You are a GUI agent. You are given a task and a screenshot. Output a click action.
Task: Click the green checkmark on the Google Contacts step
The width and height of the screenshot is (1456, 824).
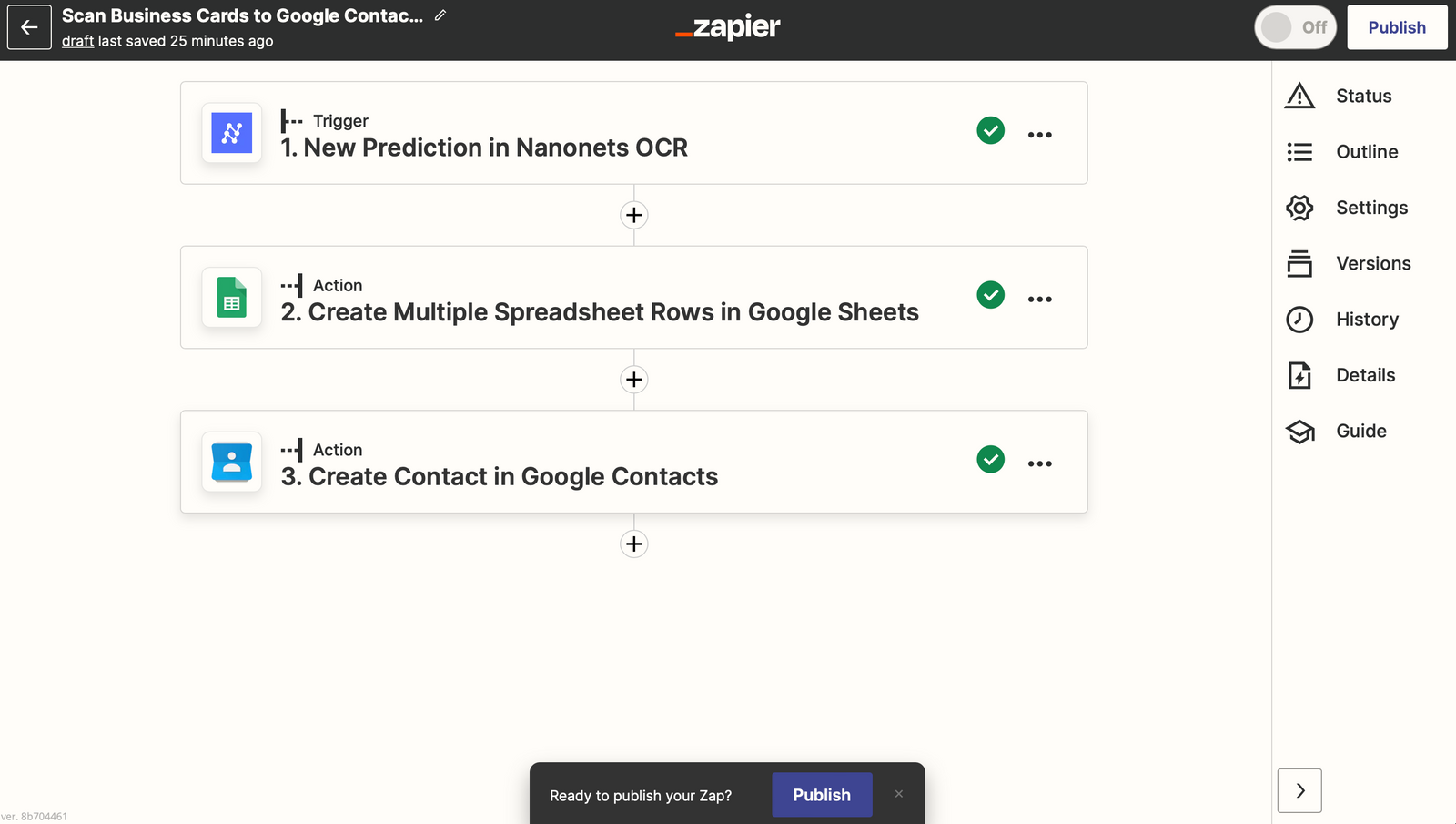tap(990, 459)
